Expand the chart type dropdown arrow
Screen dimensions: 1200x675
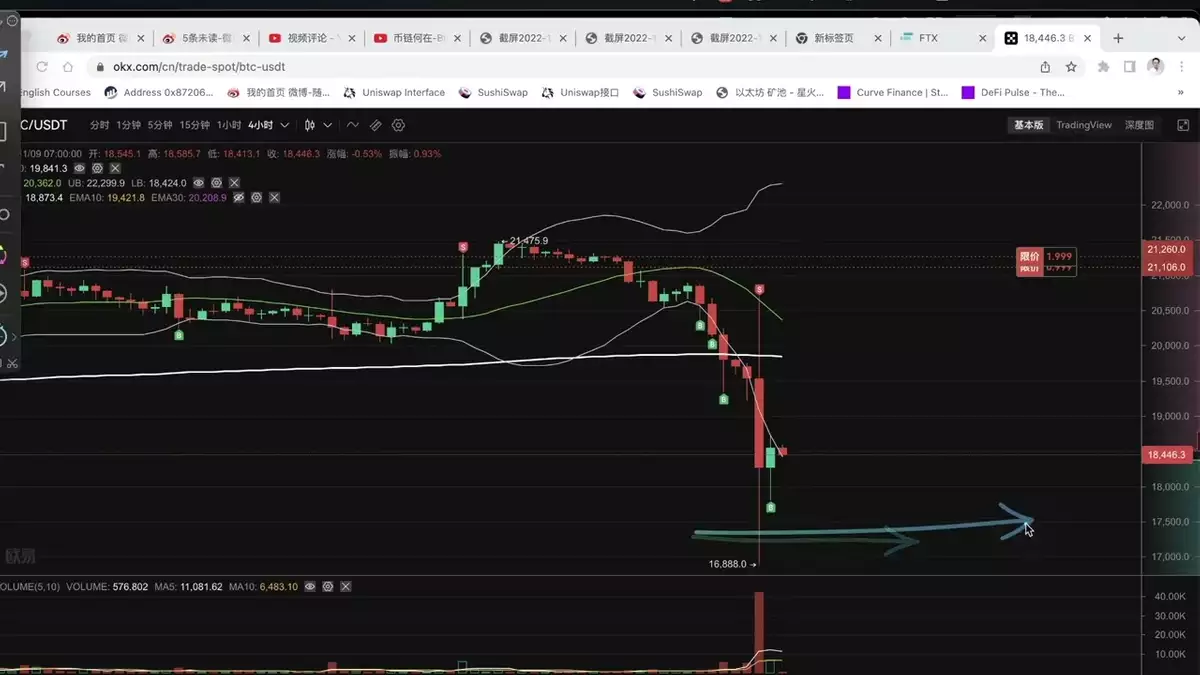pos(328,126)
